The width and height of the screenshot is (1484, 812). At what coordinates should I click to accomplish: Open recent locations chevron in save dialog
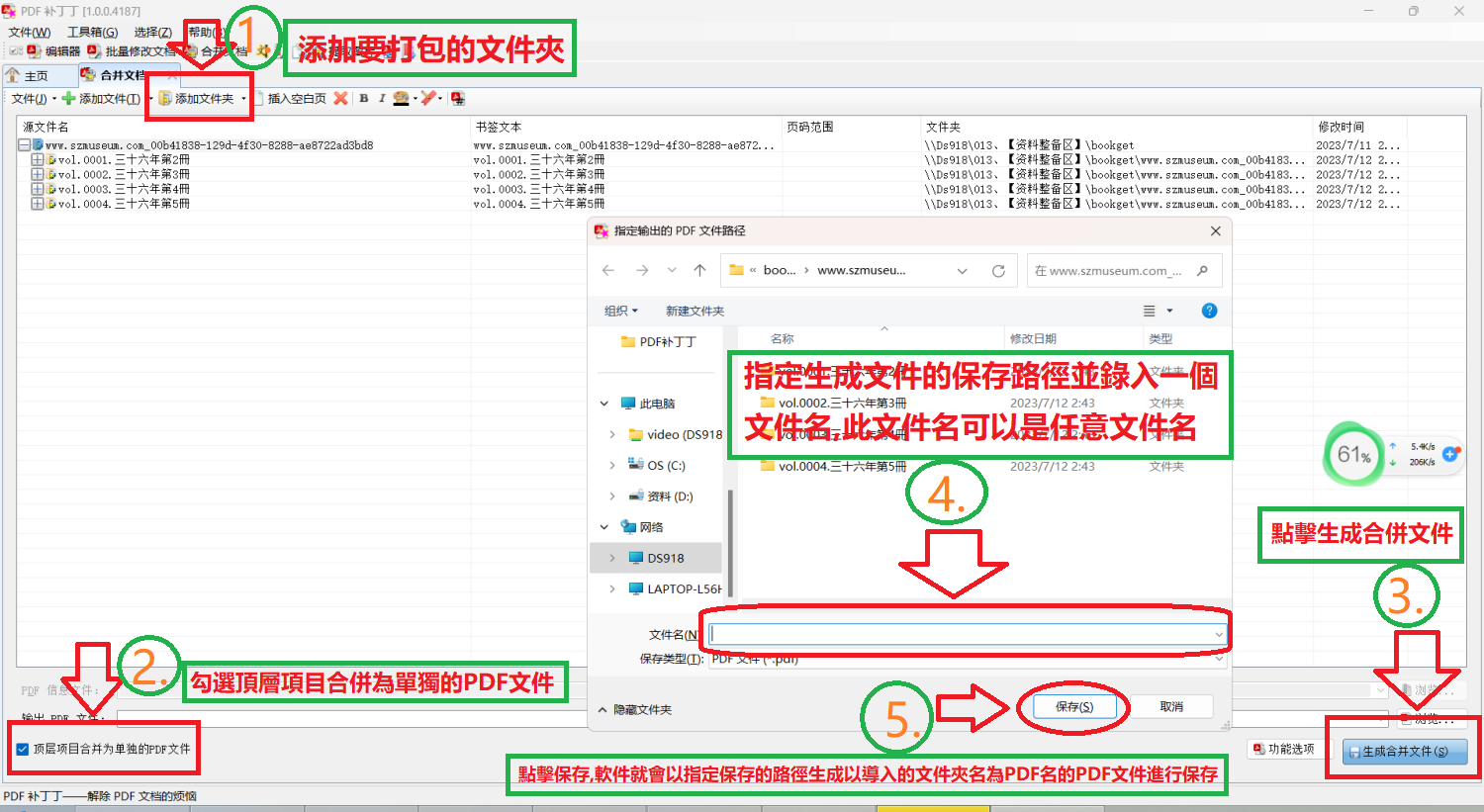[x=672, y=271]
